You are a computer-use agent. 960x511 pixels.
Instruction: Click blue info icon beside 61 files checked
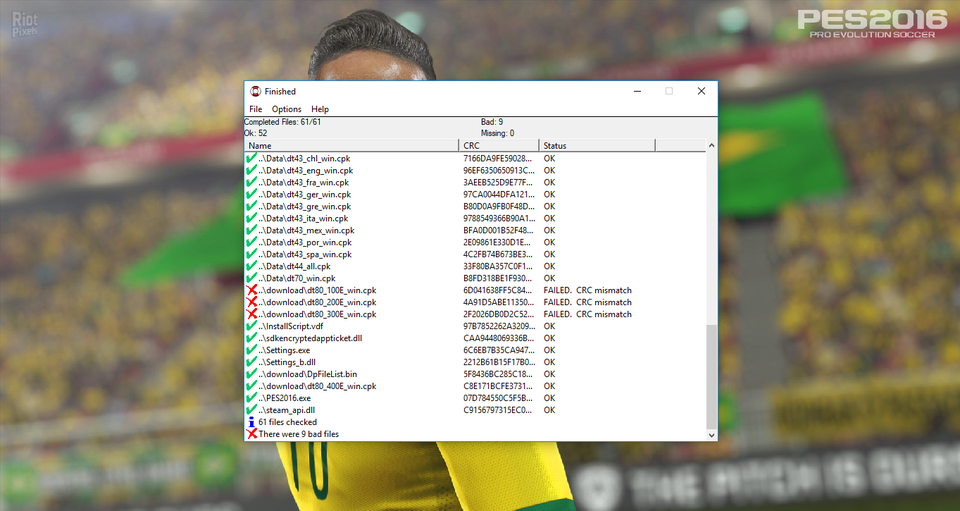[x=252, y=422]
